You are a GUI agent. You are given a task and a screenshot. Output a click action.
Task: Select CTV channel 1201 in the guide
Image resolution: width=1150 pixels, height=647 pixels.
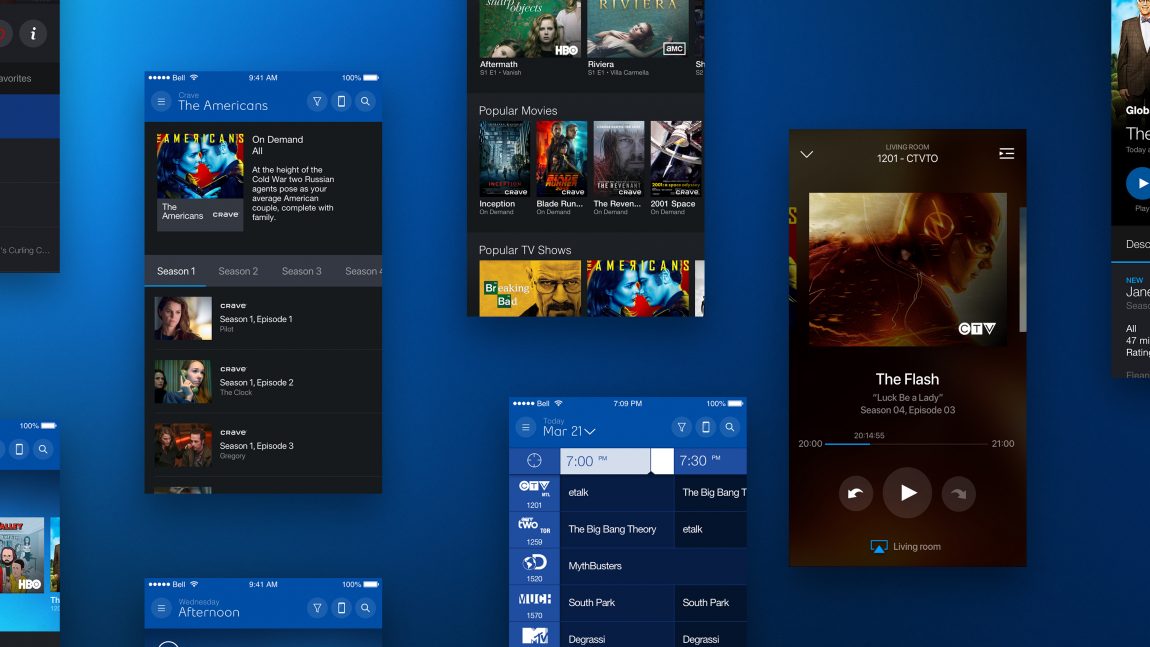point(534,492)
